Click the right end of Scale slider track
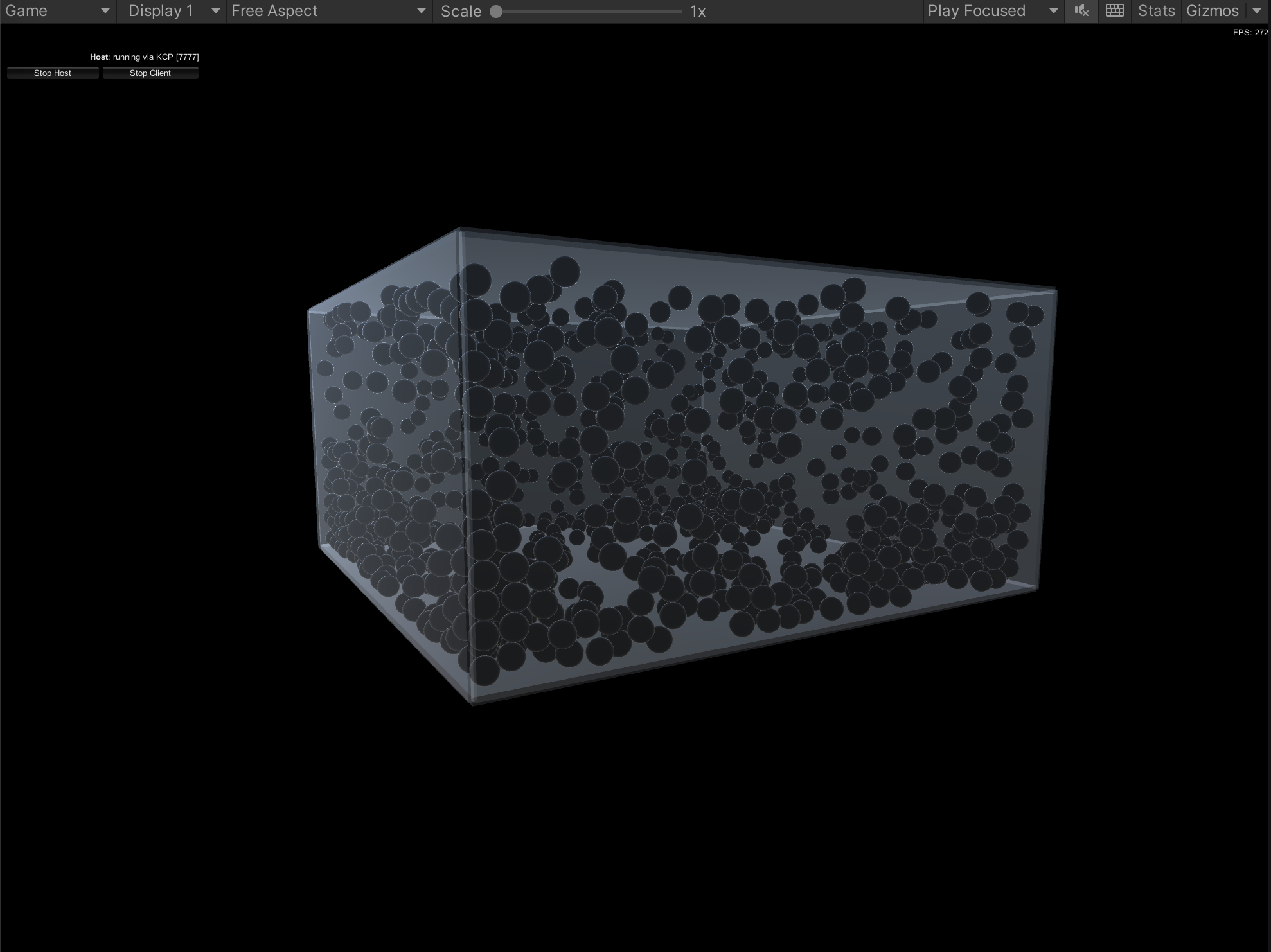Viewport: 1271px width, 952px height. coord(680,12)
